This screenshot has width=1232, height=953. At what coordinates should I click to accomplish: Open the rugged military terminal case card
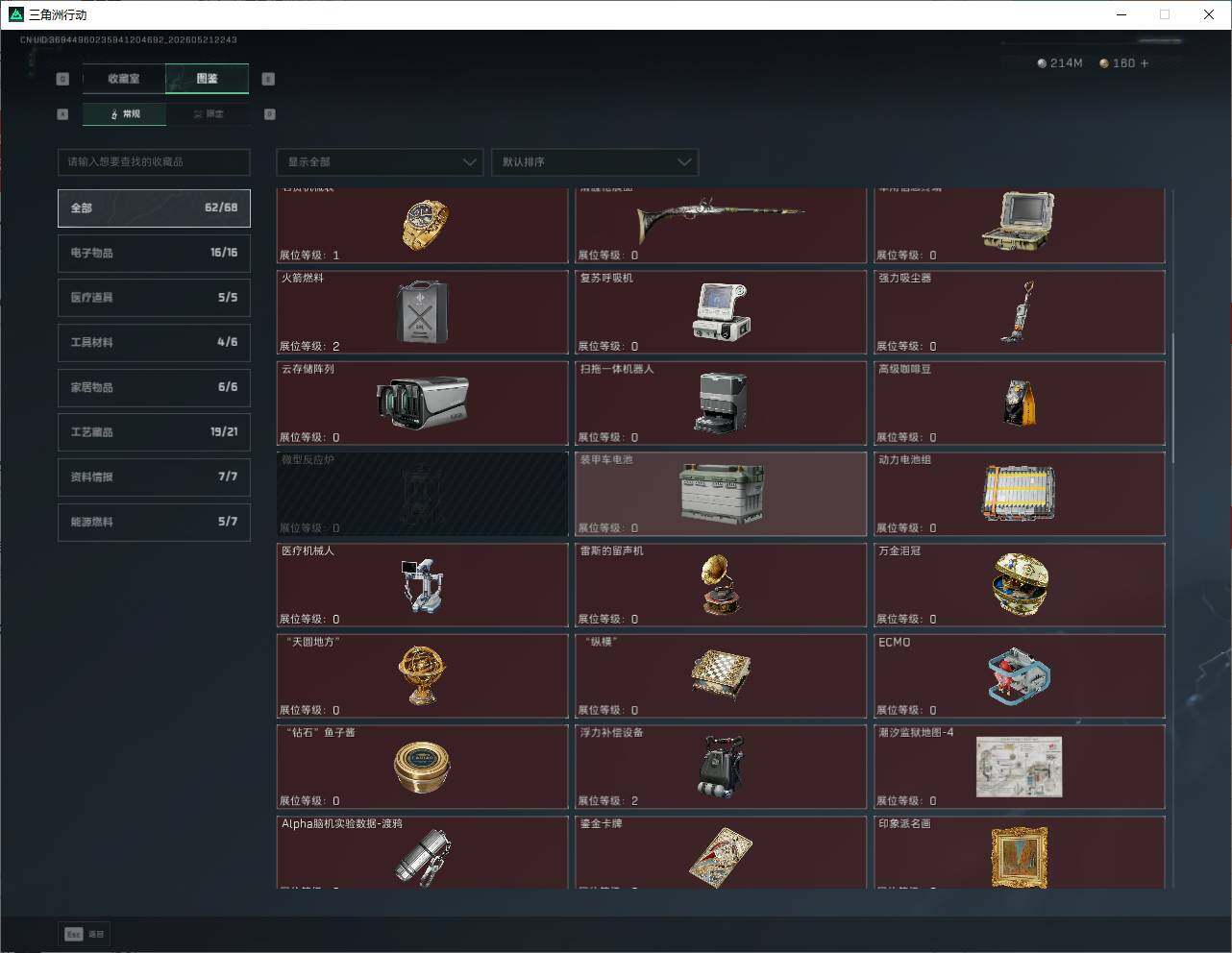point(1020,226)
